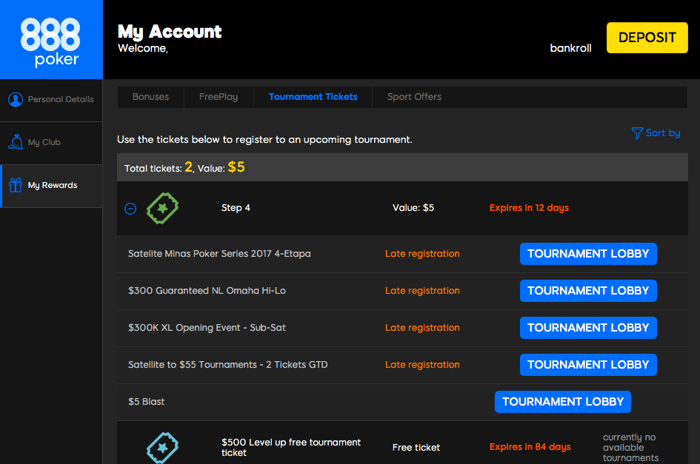Click the green Step 4 ticket icon
The image size is (700, 464).
tap(162, 208)
